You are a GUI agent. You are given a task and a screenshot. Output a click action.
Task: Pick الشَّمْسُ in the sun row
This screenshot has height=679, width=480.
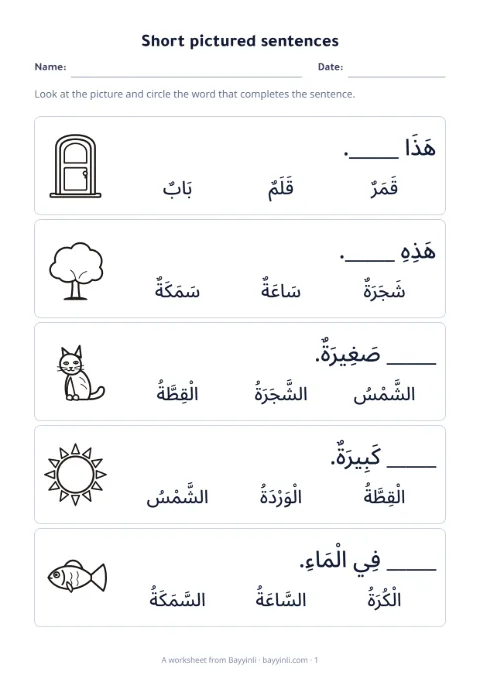coord(178,495)
